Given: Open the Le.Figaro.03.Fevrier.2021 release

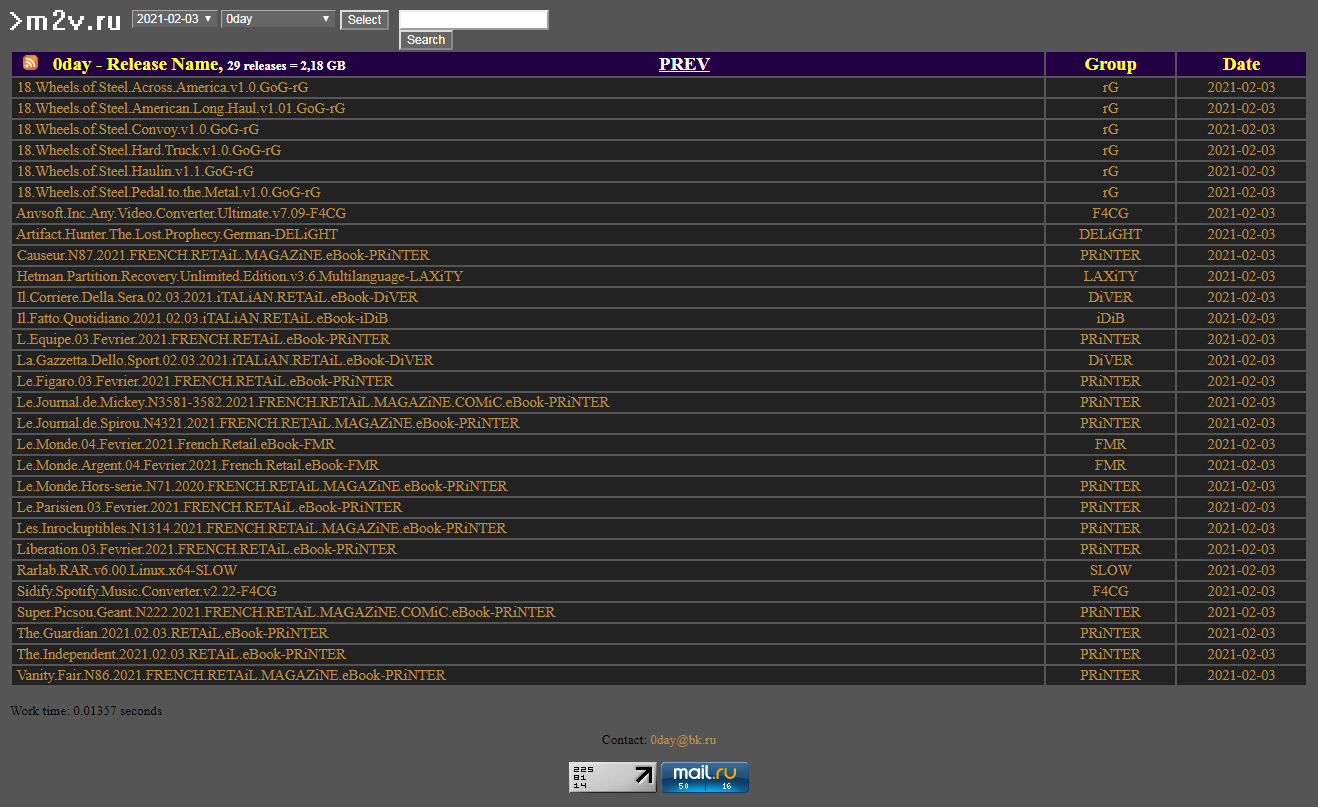Looking at the screenshot, I should [205, 381].
